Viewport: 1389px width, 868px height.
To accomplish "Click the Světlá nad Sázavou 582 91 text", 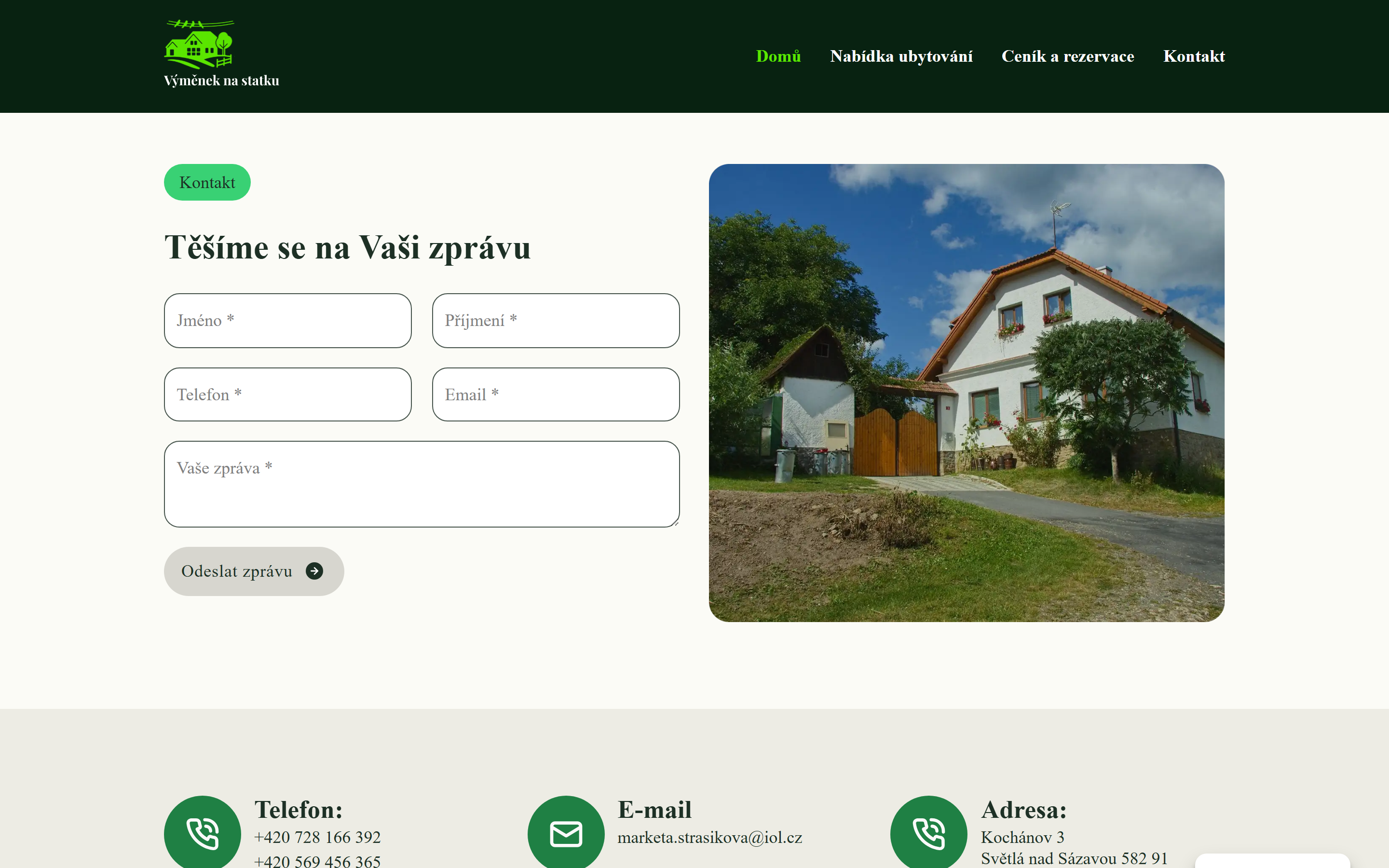I will [x=1074, y=858].
